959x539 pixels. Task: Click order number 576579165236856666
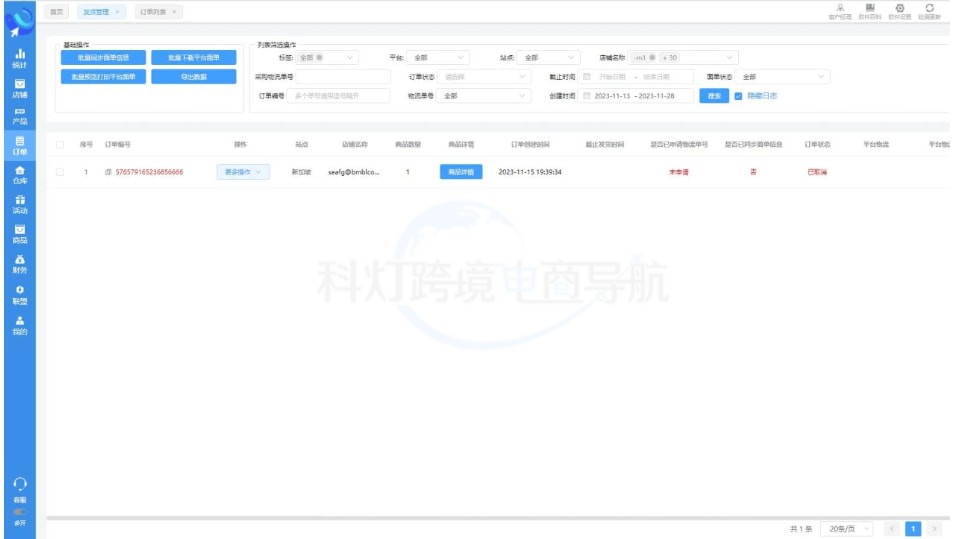[149, 172]
